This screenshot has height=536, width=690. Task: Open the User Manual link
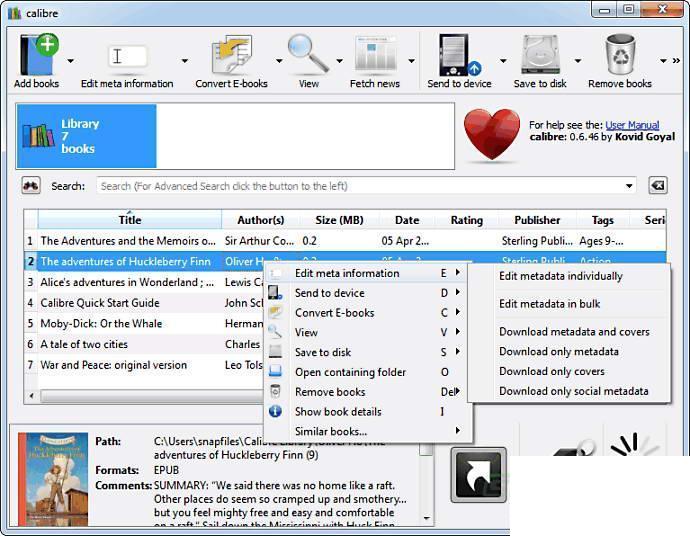[632, 125]
